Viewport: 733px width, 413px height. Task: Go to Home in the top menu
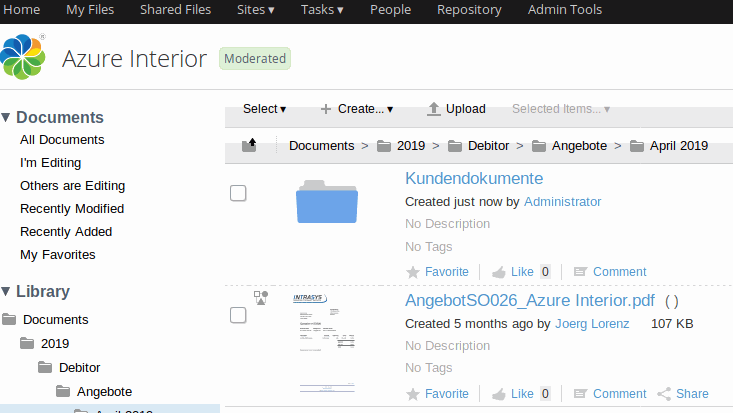[x=22, y=10]
